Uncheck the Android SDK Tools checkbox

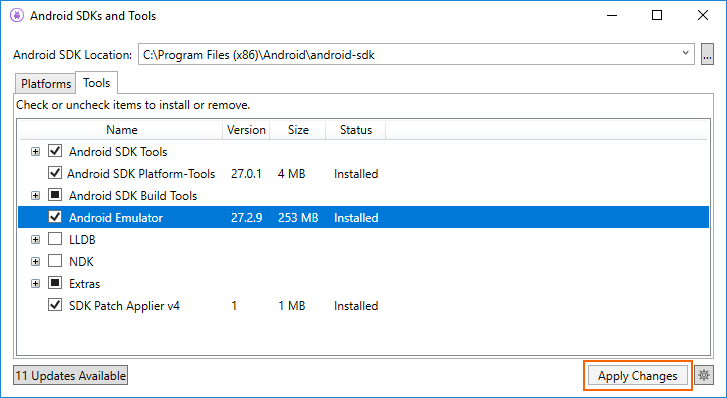[55, 151]
